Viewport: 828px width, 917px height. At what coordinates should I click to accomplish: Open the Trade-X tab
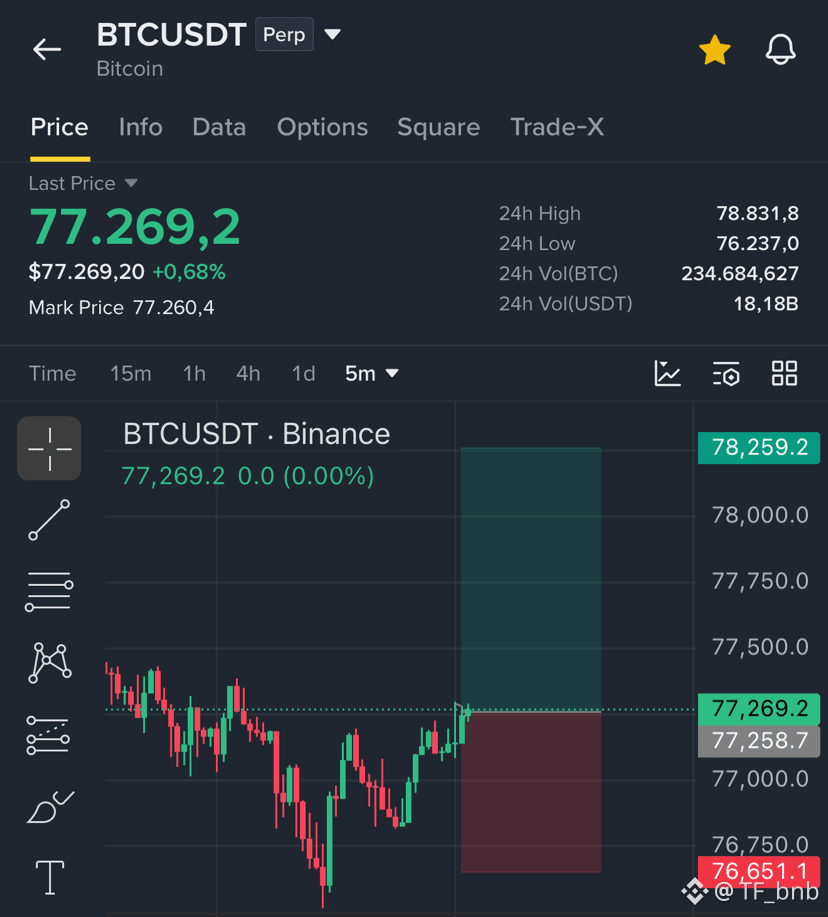coord(557,127)
